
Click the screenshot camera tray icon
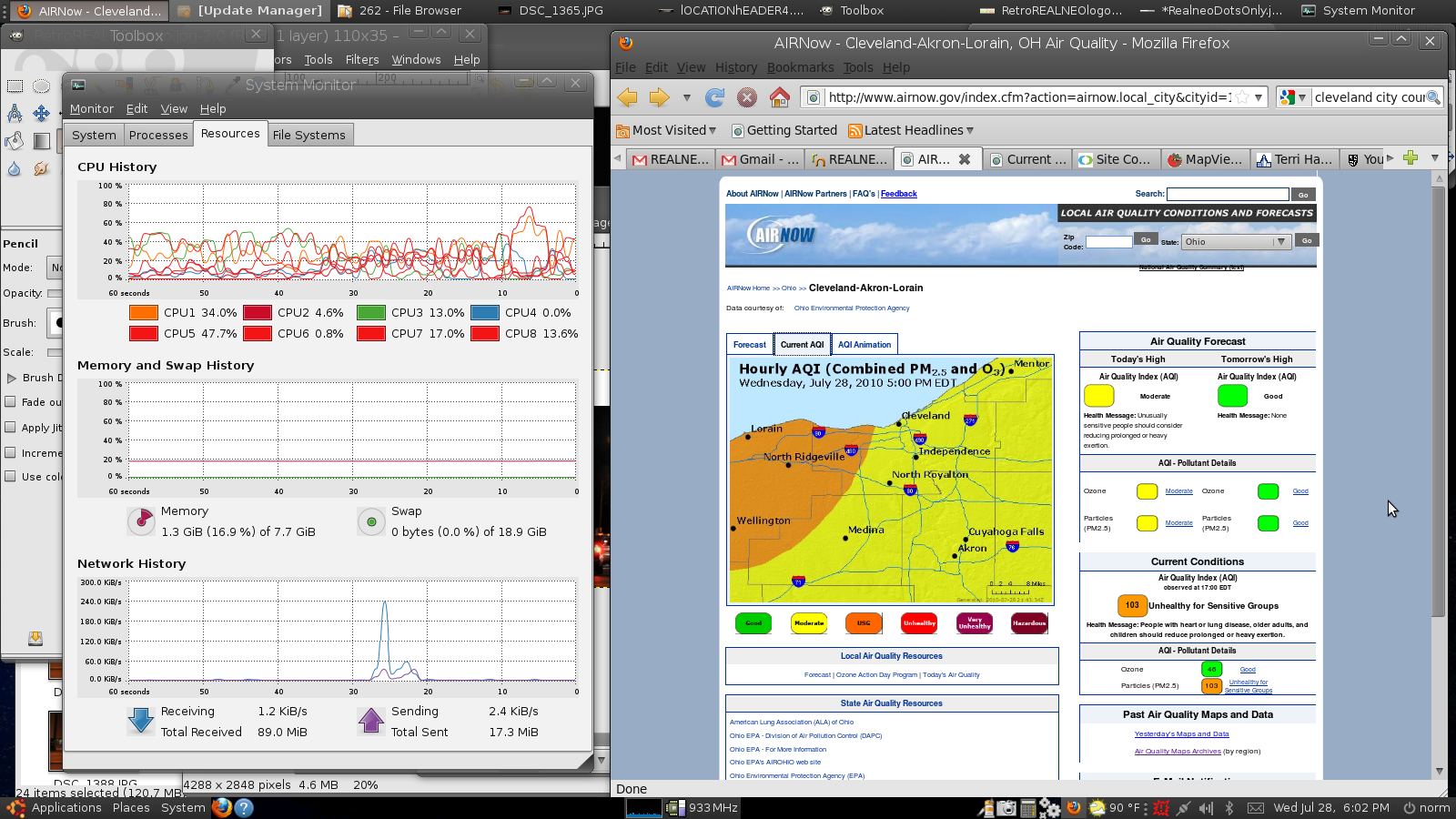pyautogui.click(x=1006, y=807)
